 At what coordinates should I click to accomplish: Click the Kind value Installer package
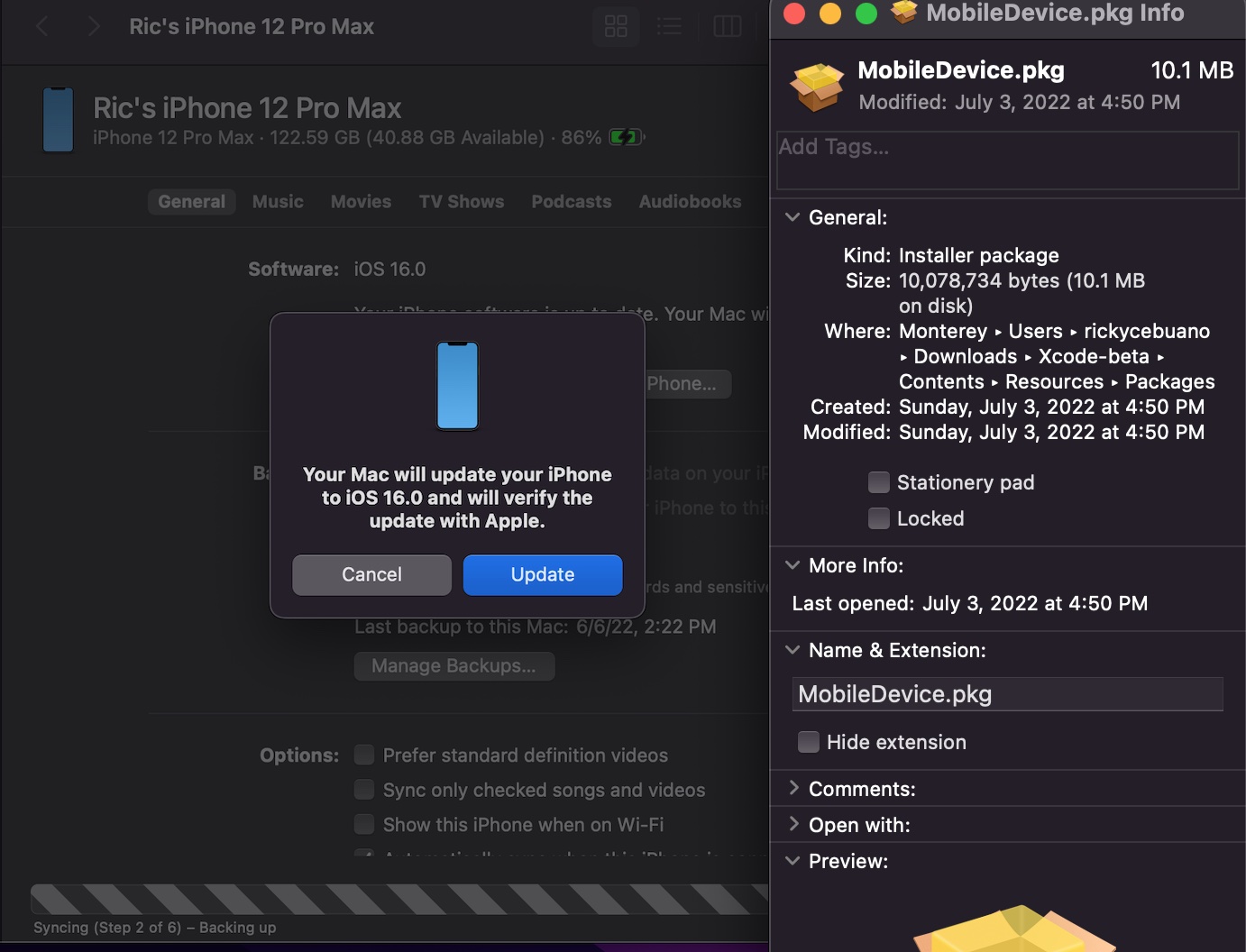pos(979,255)
